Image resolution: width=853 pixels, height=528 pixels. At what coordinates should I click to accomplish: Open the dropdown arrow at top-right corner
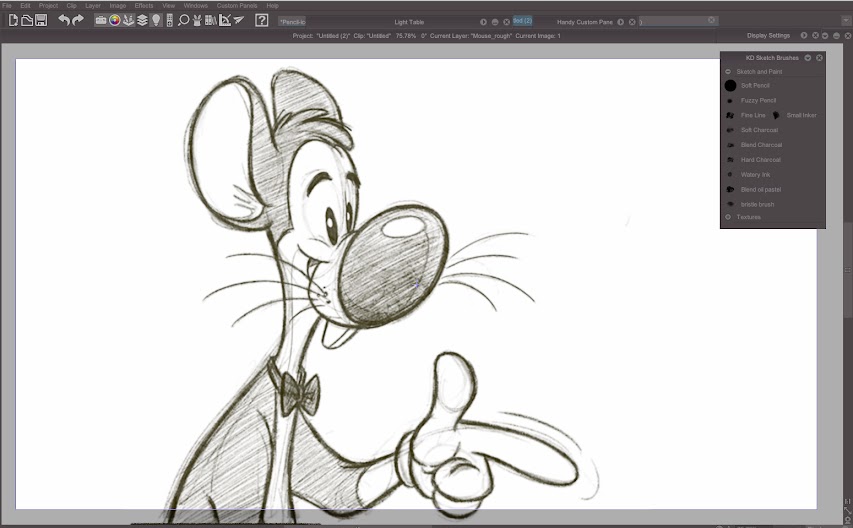(846, 21)
